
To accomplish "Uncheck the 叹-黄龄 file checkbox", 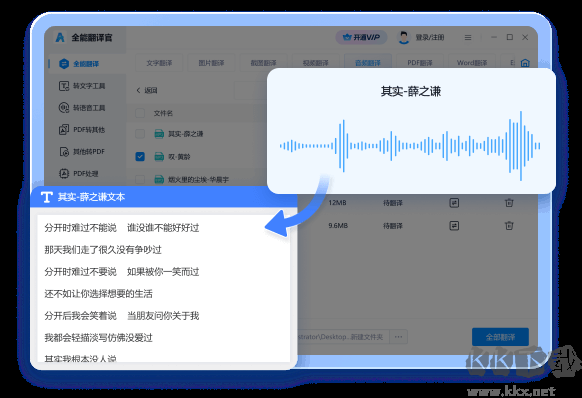I will click(x=140, y=157).
